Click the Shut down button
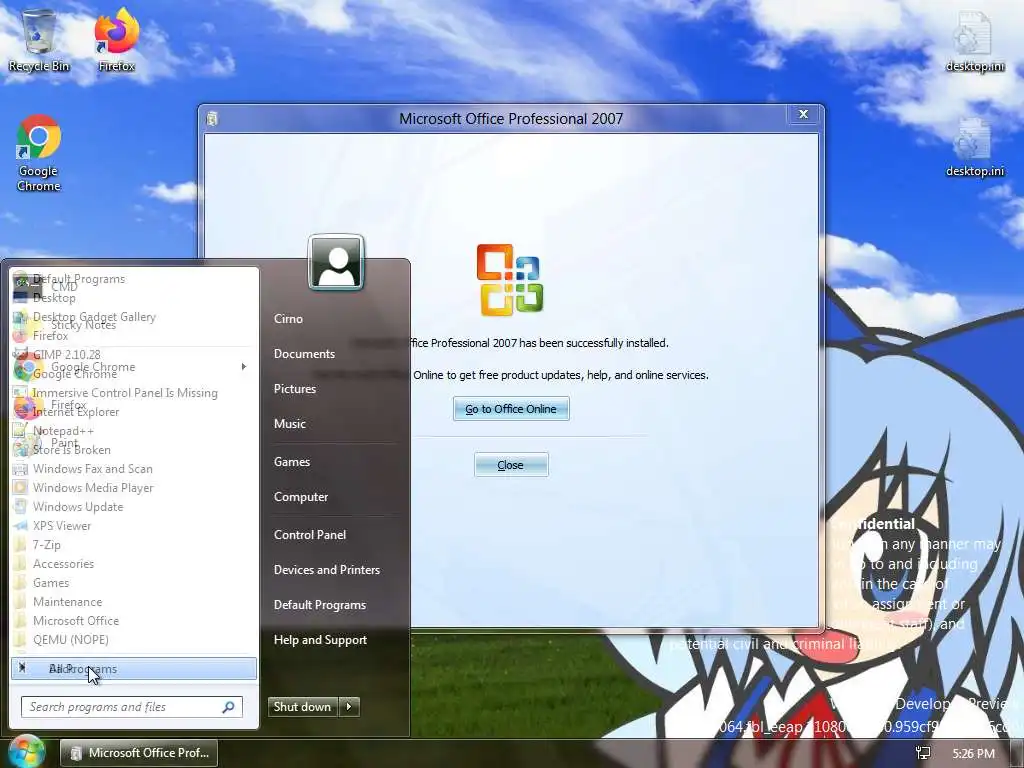This screenshot has width=1024, height=768. coord(303,707)
